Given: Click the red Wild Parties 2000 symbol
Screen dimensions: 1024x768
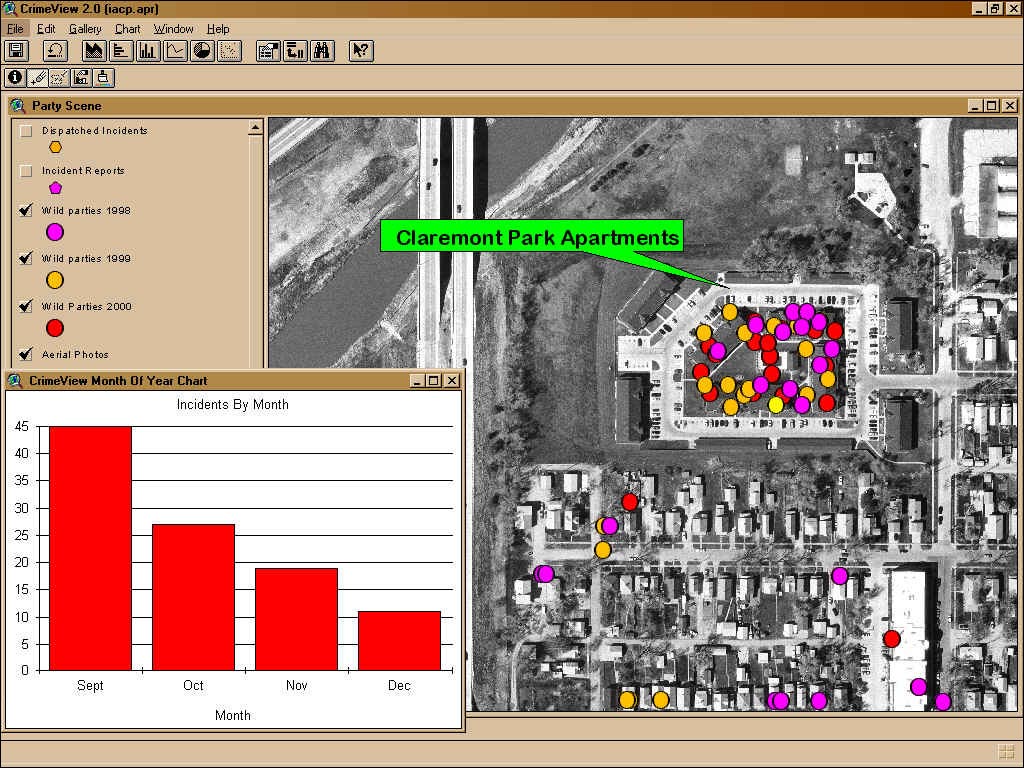Looking at the screenshot, I should coord(55,328).
